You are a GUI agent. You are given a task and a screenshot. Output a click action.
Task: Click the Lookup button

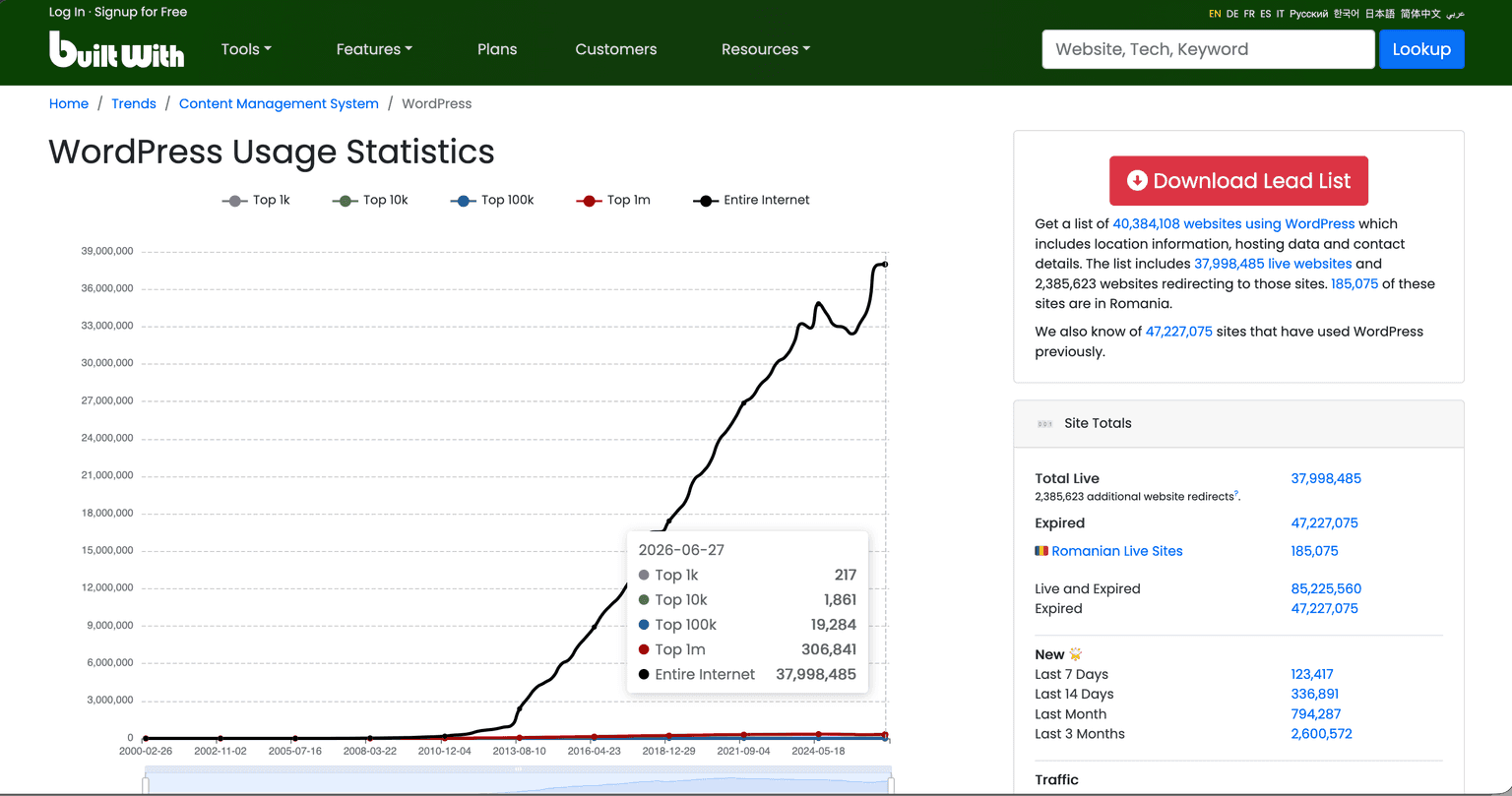coord(1421,49)
